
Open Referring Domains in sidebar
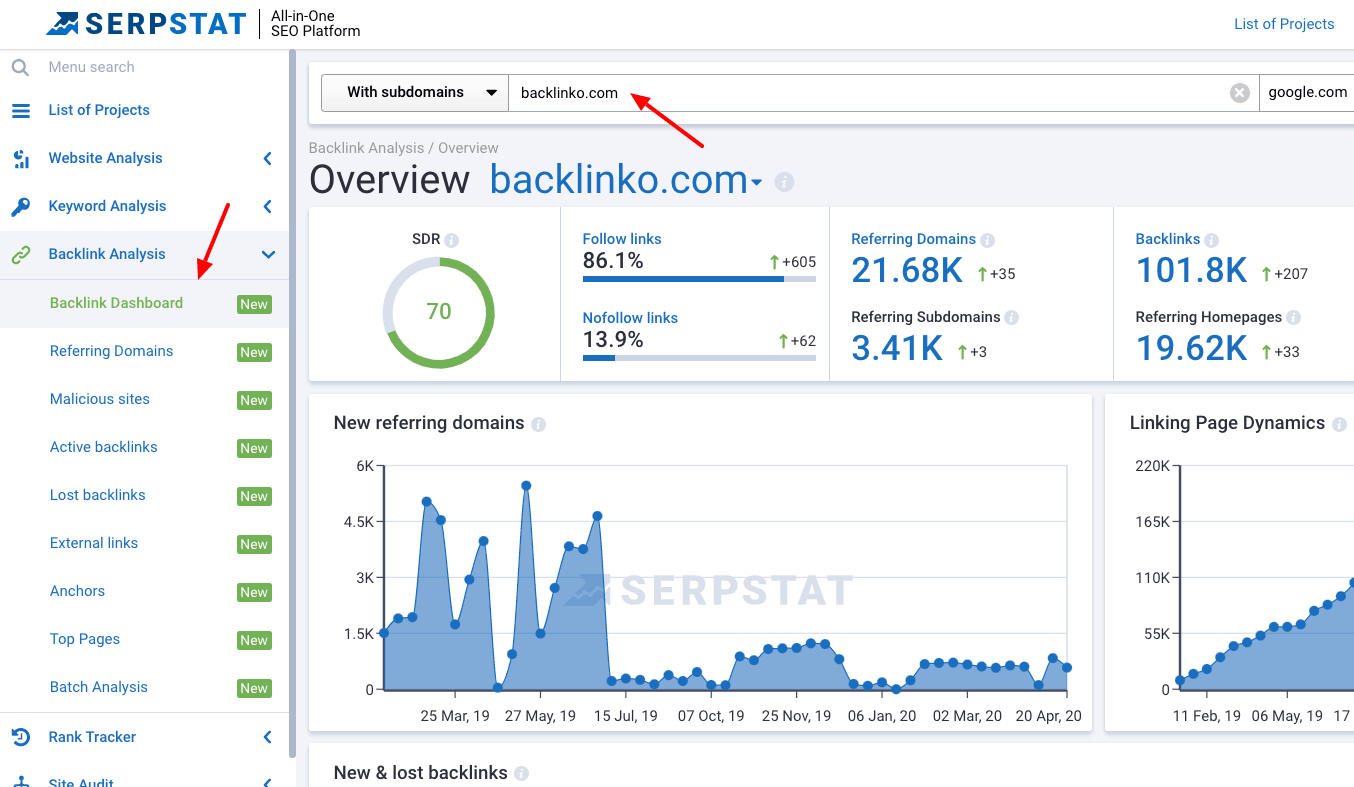111,351
